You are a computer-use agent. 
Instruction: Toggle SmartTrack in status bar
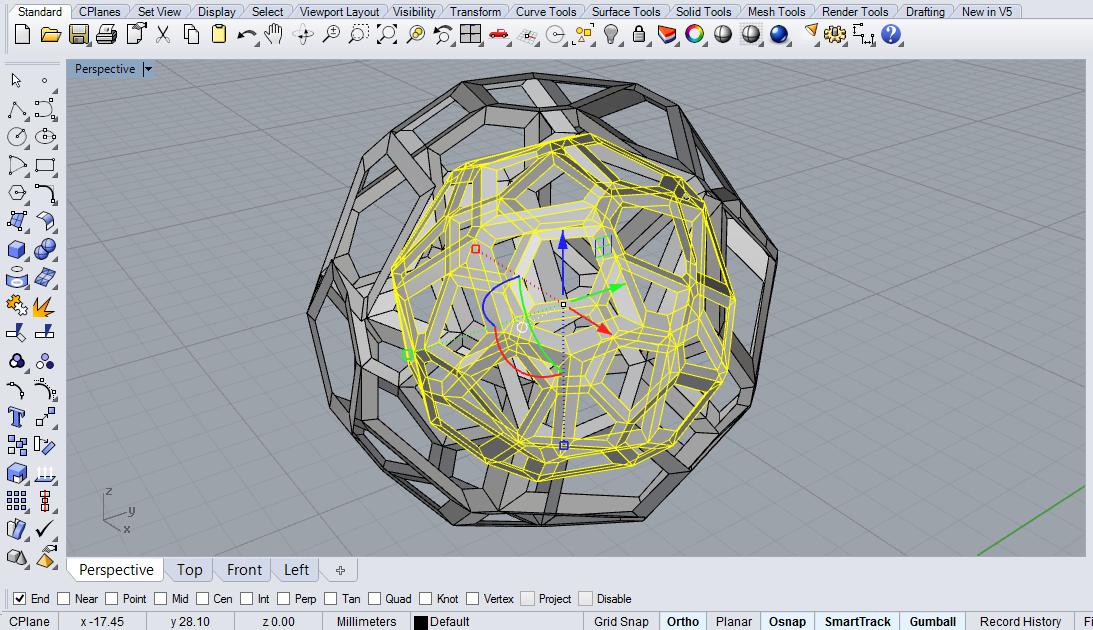[857, 622]
